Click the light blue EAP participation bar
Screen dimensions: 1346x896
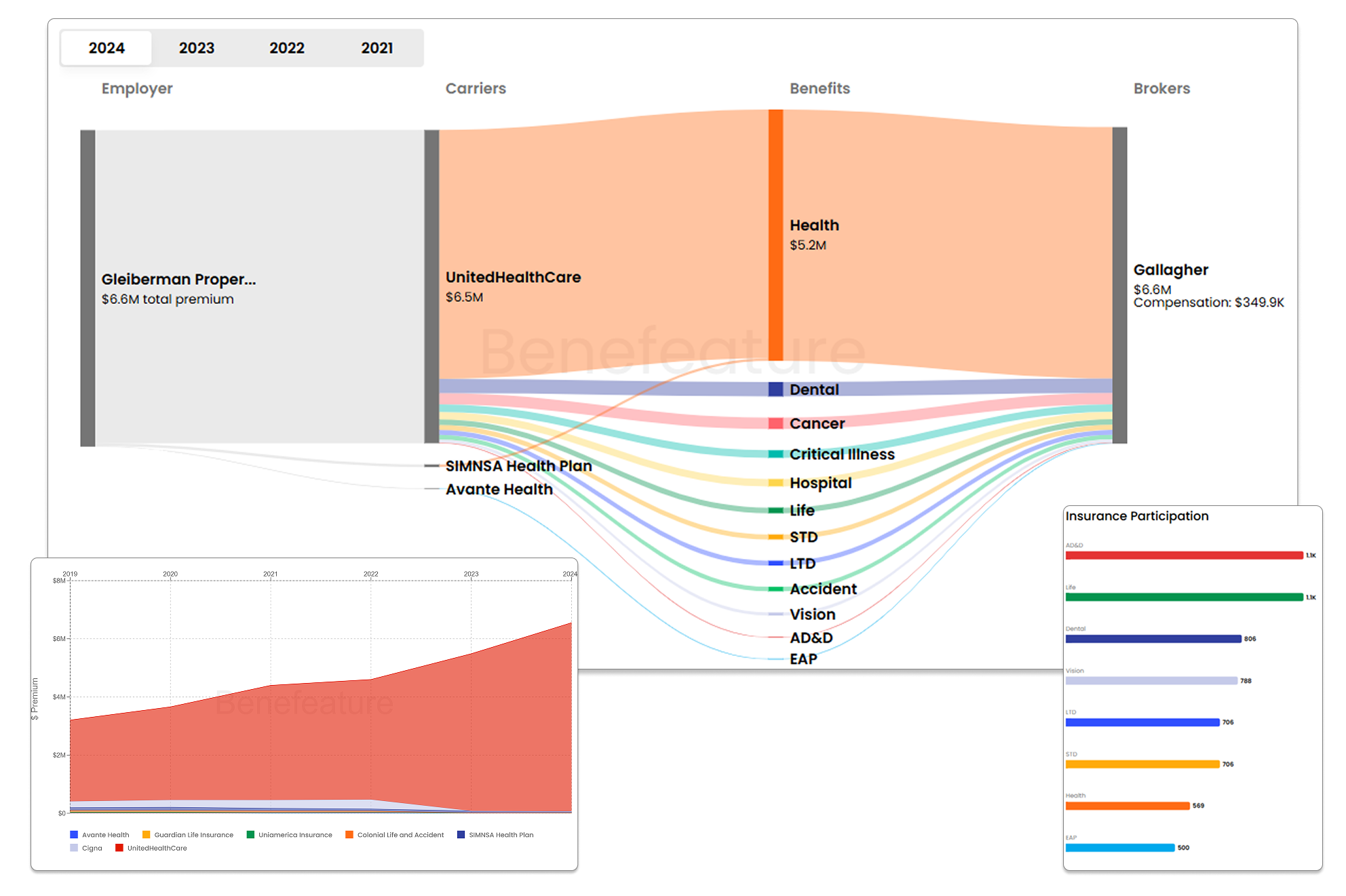[x=1119, y=848]
